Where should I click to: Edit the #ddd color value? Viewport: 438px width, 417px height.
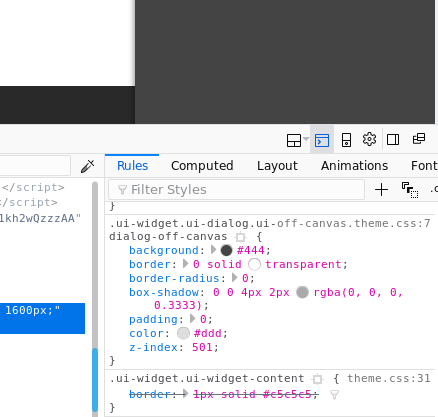[x=208, y=333]
